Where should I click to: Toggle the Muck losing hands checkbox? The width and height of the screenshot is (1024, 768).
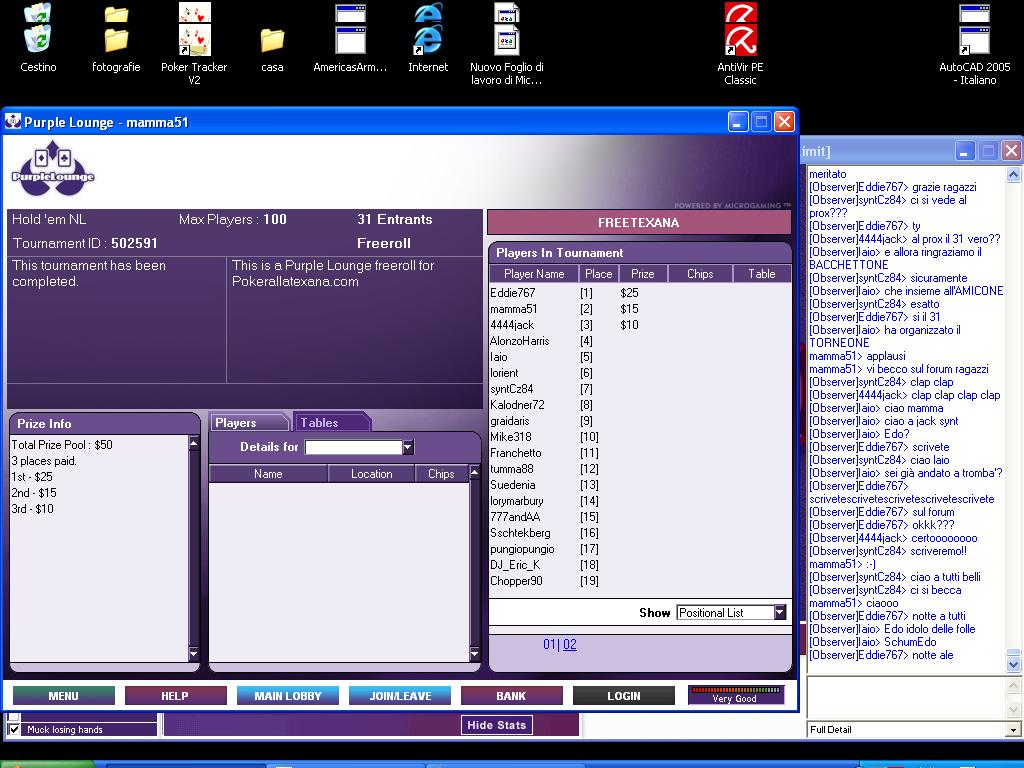[14, 729]
